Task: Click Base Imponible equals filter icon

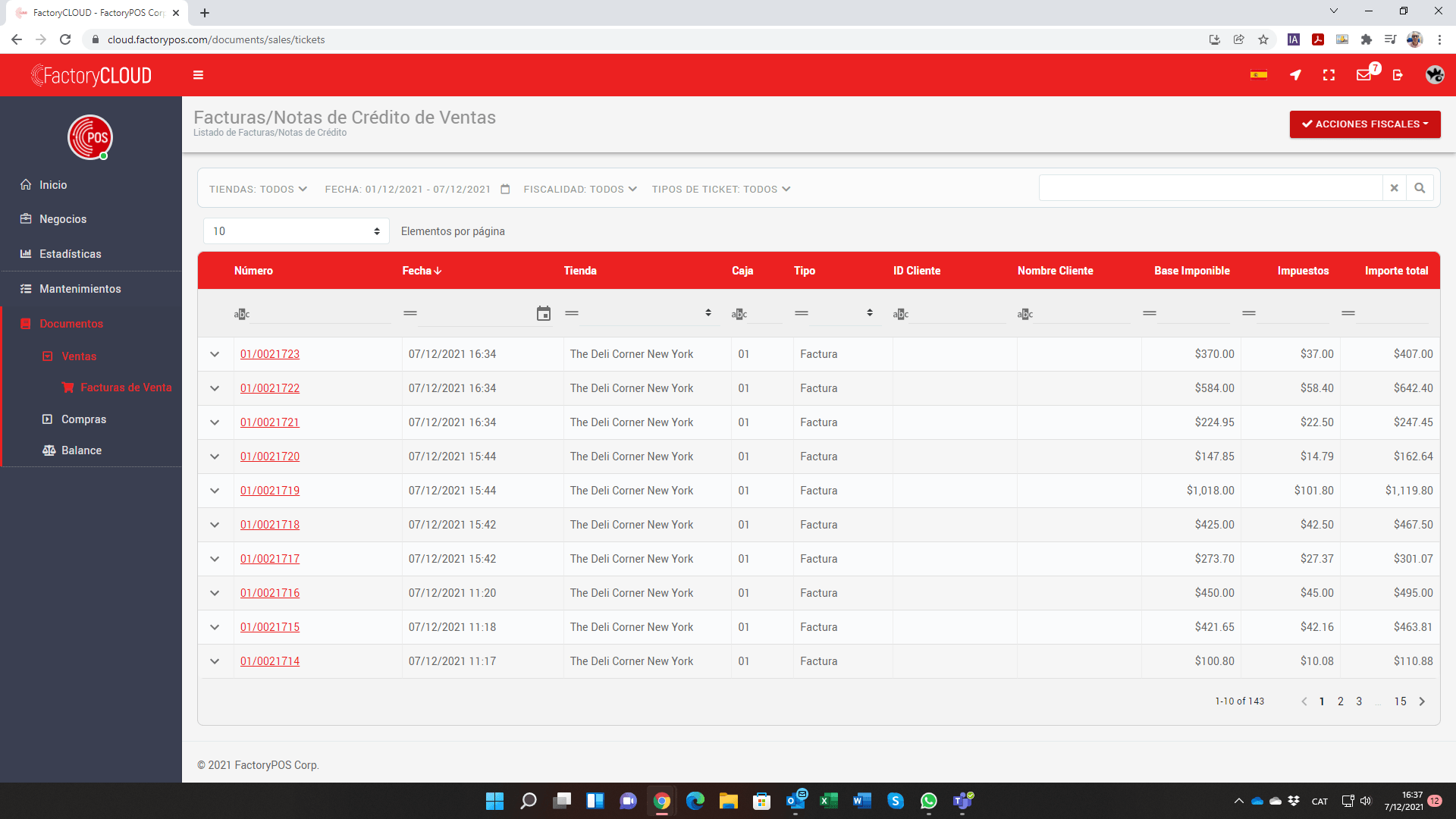Action: click(1150, 313)
